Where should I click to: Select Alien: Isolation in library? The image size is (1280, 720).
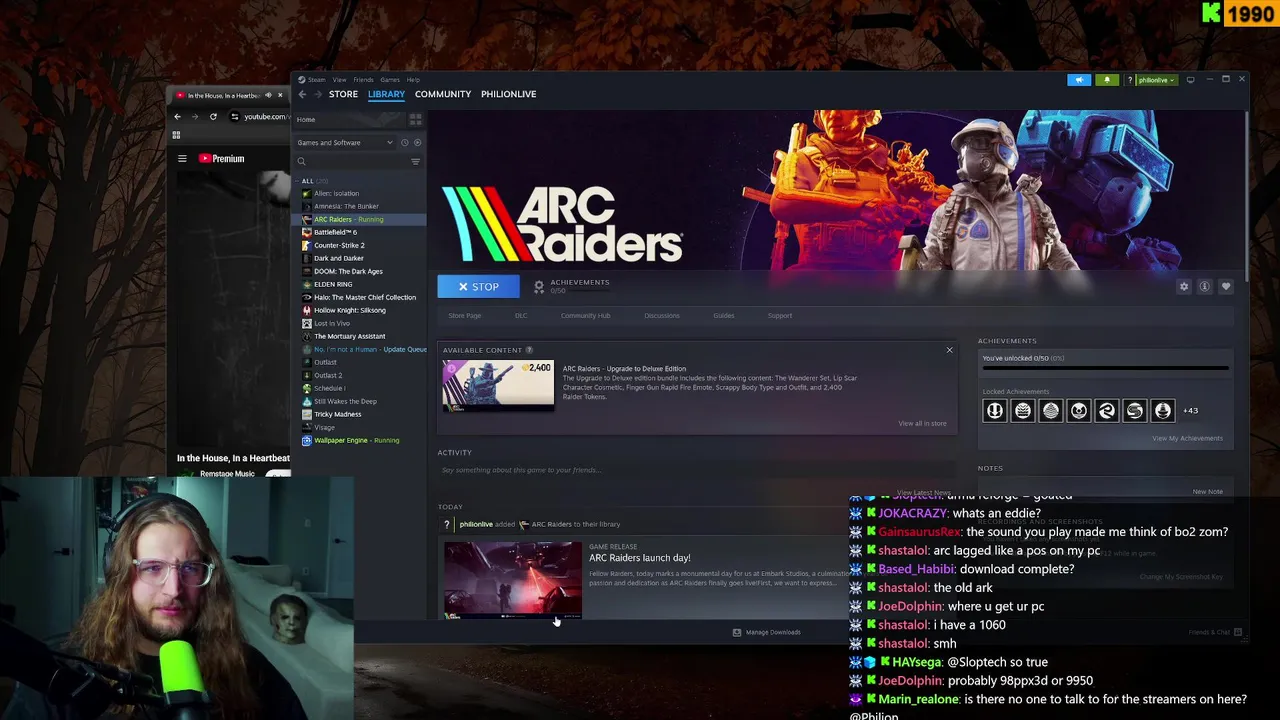pos(336,194)
